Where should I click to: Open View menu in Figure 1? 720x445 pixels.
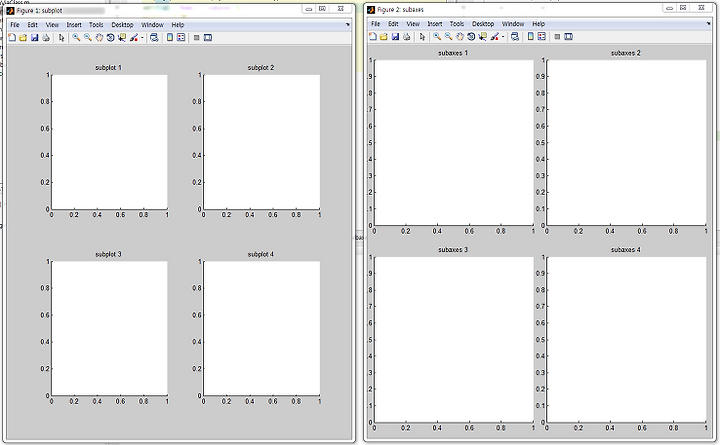pyautogui.click(x=52, y=25)
